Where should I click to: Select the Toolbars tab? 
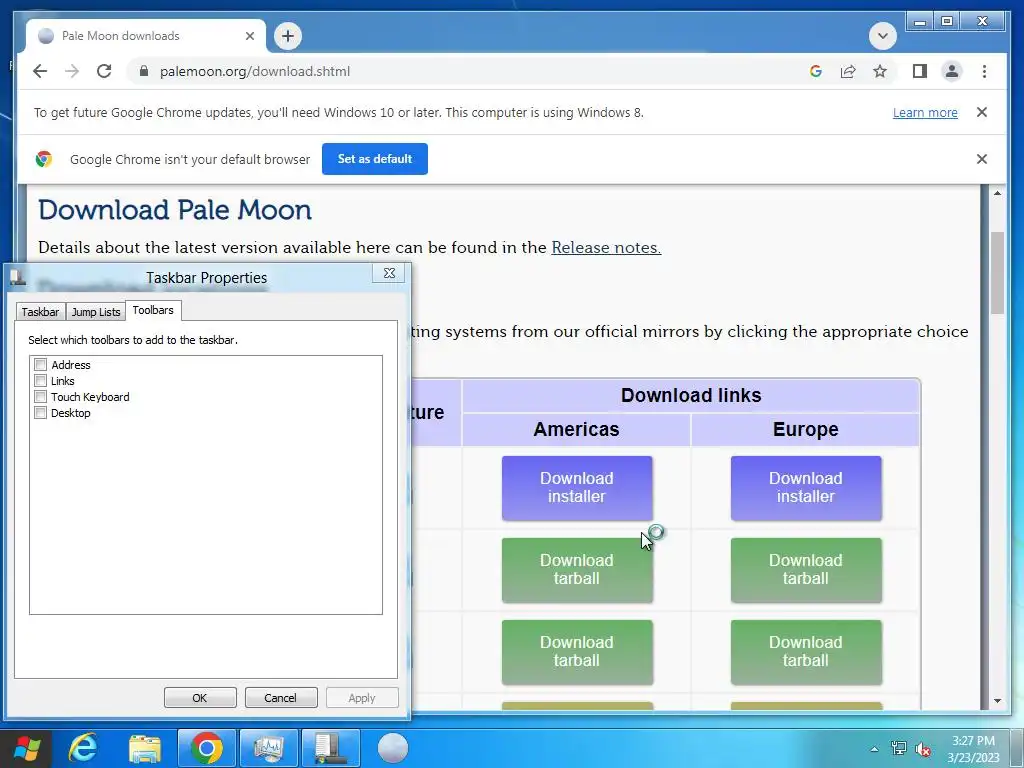click(153, 310)
